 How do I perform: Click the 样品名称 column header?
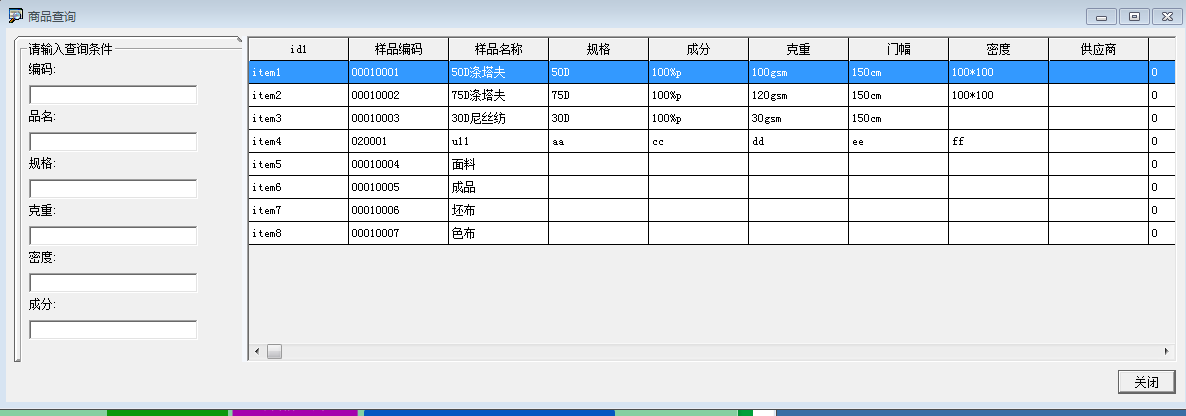point(498,49)
